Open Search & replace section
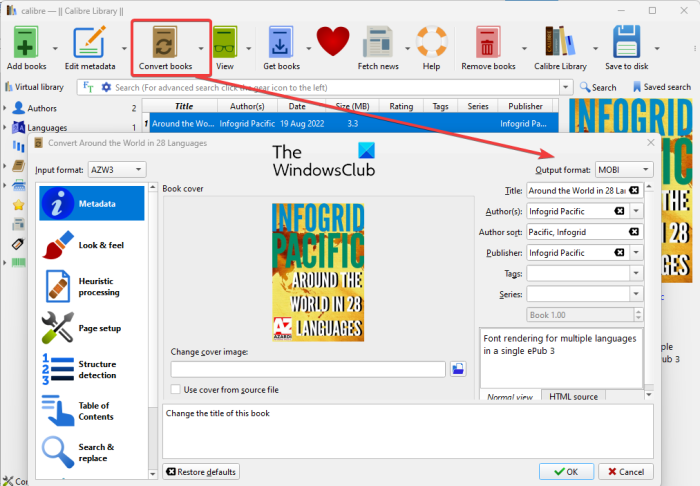The image size is (700, 486). tap(92, 453)
